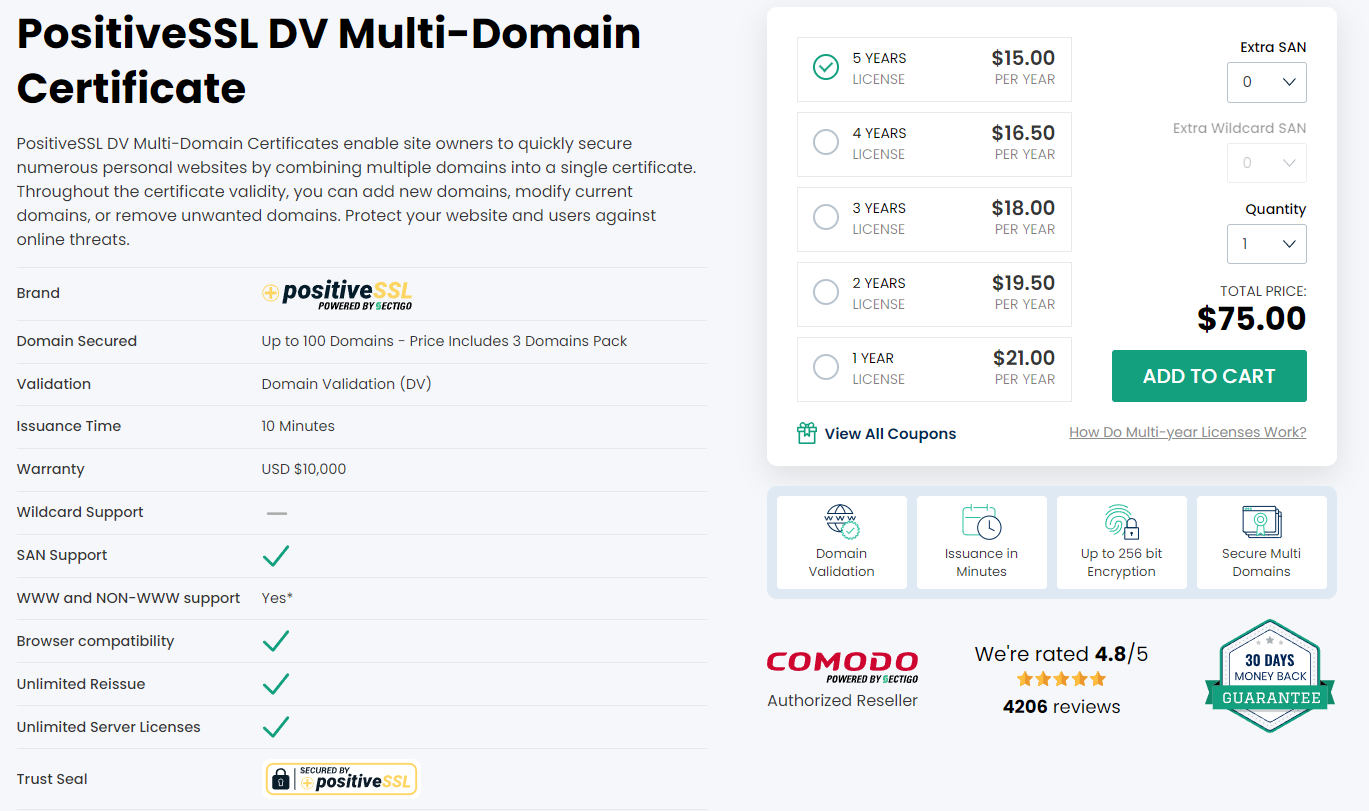Click the 4206 reviews text
The image size is (1369, 811).
(1061, 707)
